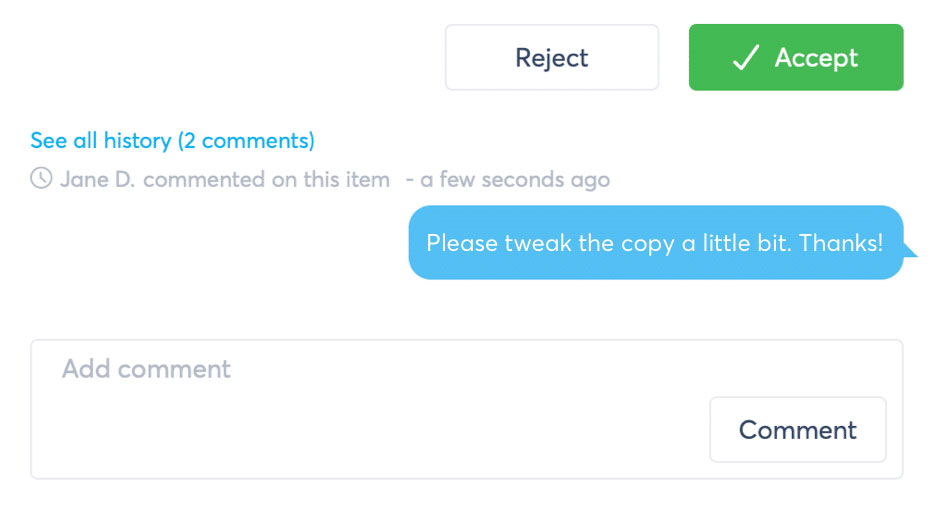The height and width of the screenshot is (505, 930).
Task: Reject this item
Action: point(552,58)
